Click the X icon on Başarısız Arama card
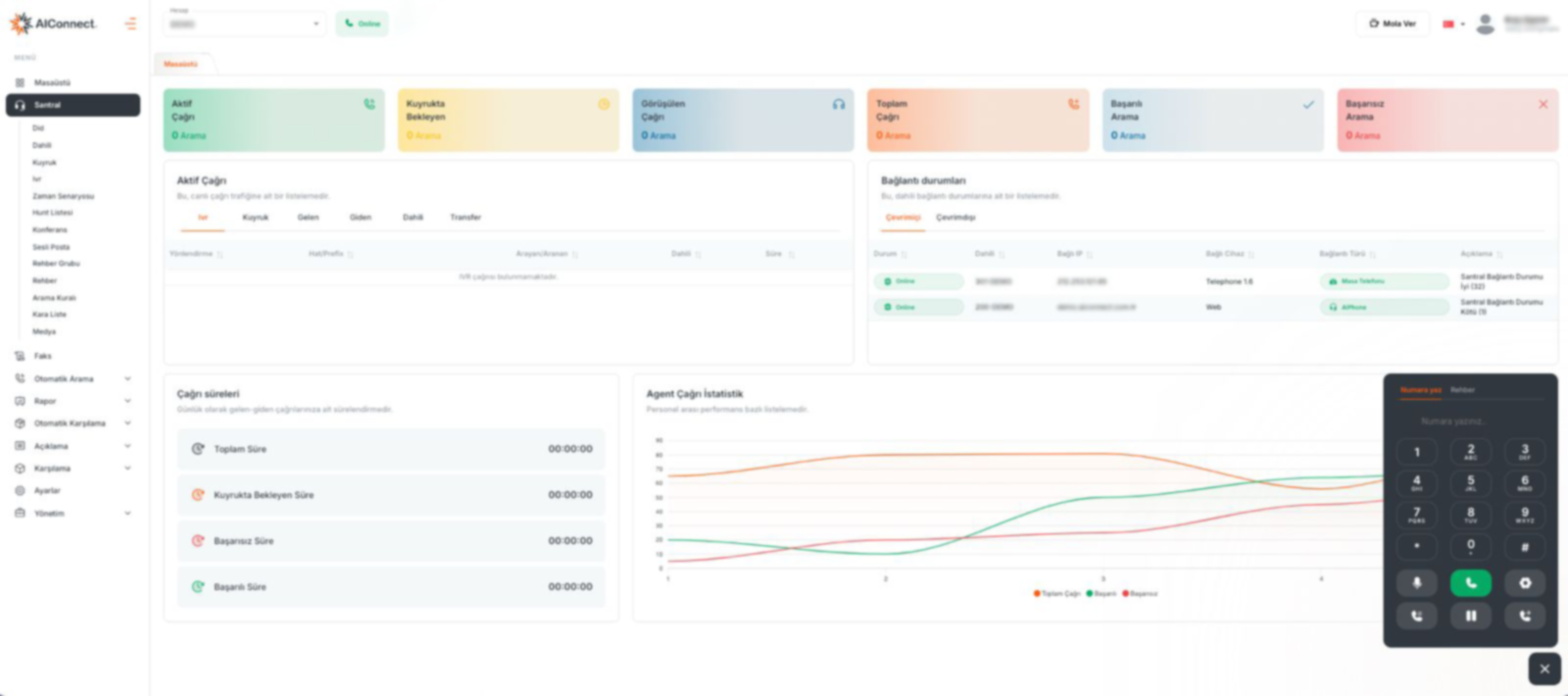Viewport: 1568px width, 696px height. 1543,104
